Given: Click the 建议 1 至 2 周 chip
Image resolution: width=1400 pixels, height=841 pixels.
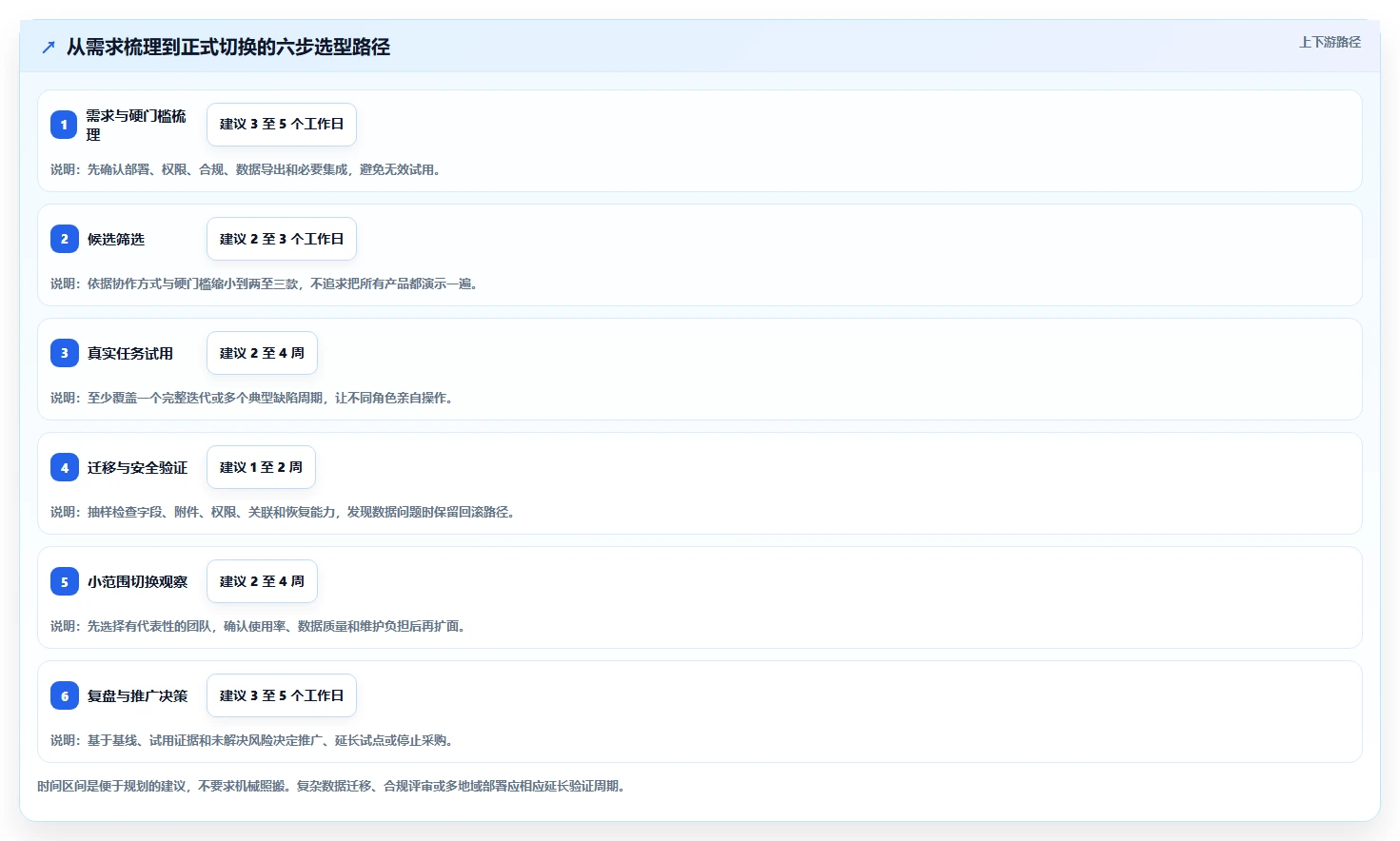Looking at the screenshot, I should click(x=261, y=467).
